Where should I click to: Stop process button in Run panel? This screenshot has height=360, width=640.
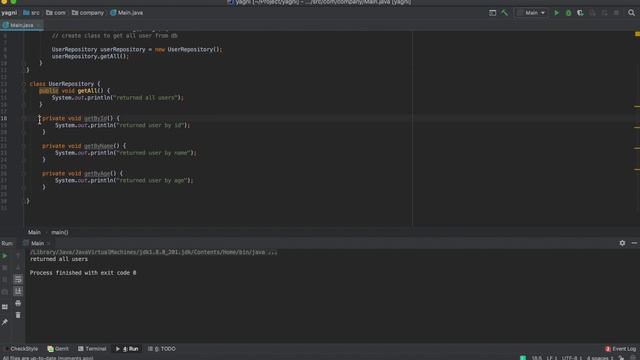(x=4, y=268)
